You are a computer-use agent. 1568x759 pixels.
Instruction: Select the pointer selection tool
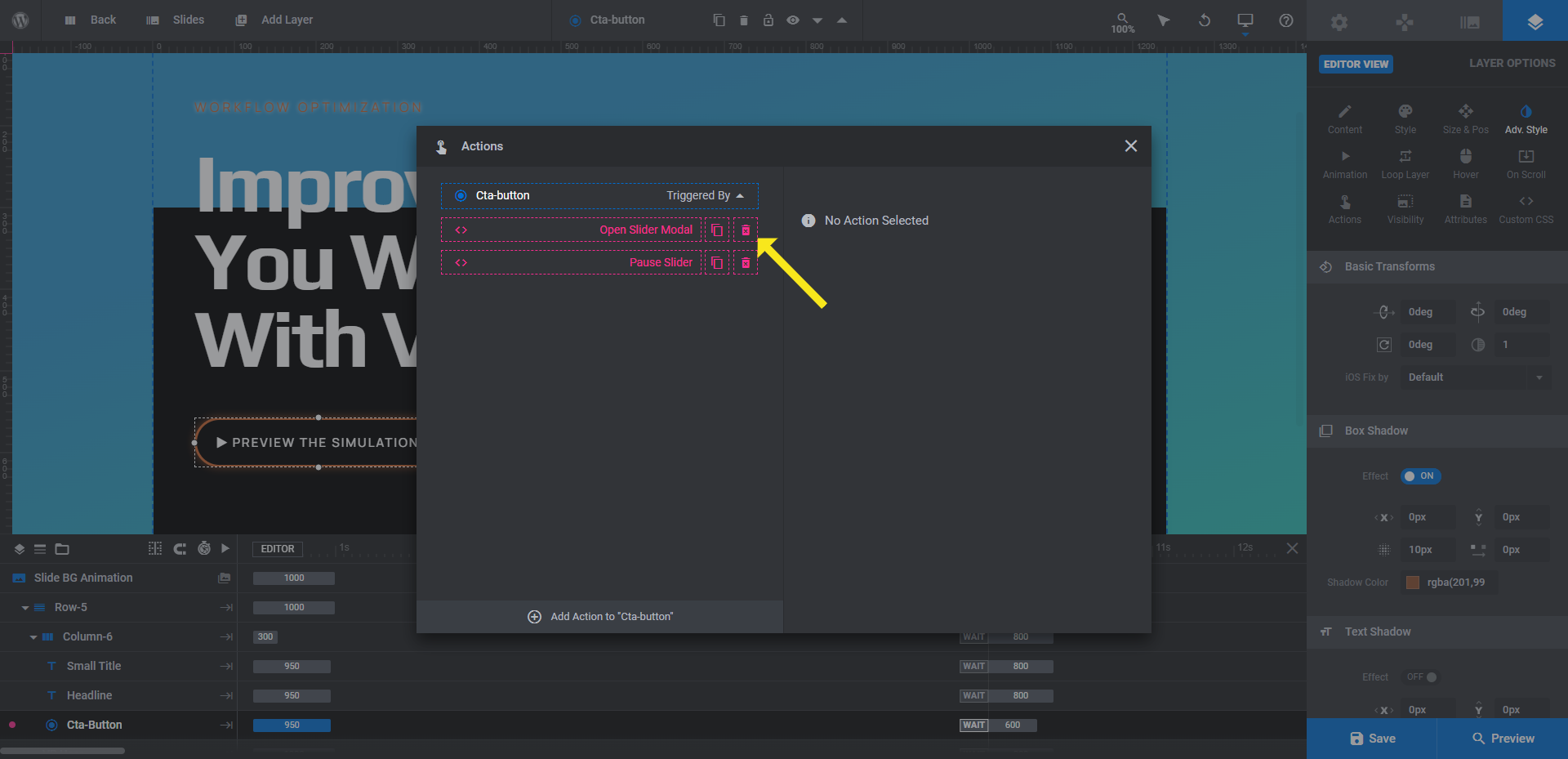(x=1164, y=20)
